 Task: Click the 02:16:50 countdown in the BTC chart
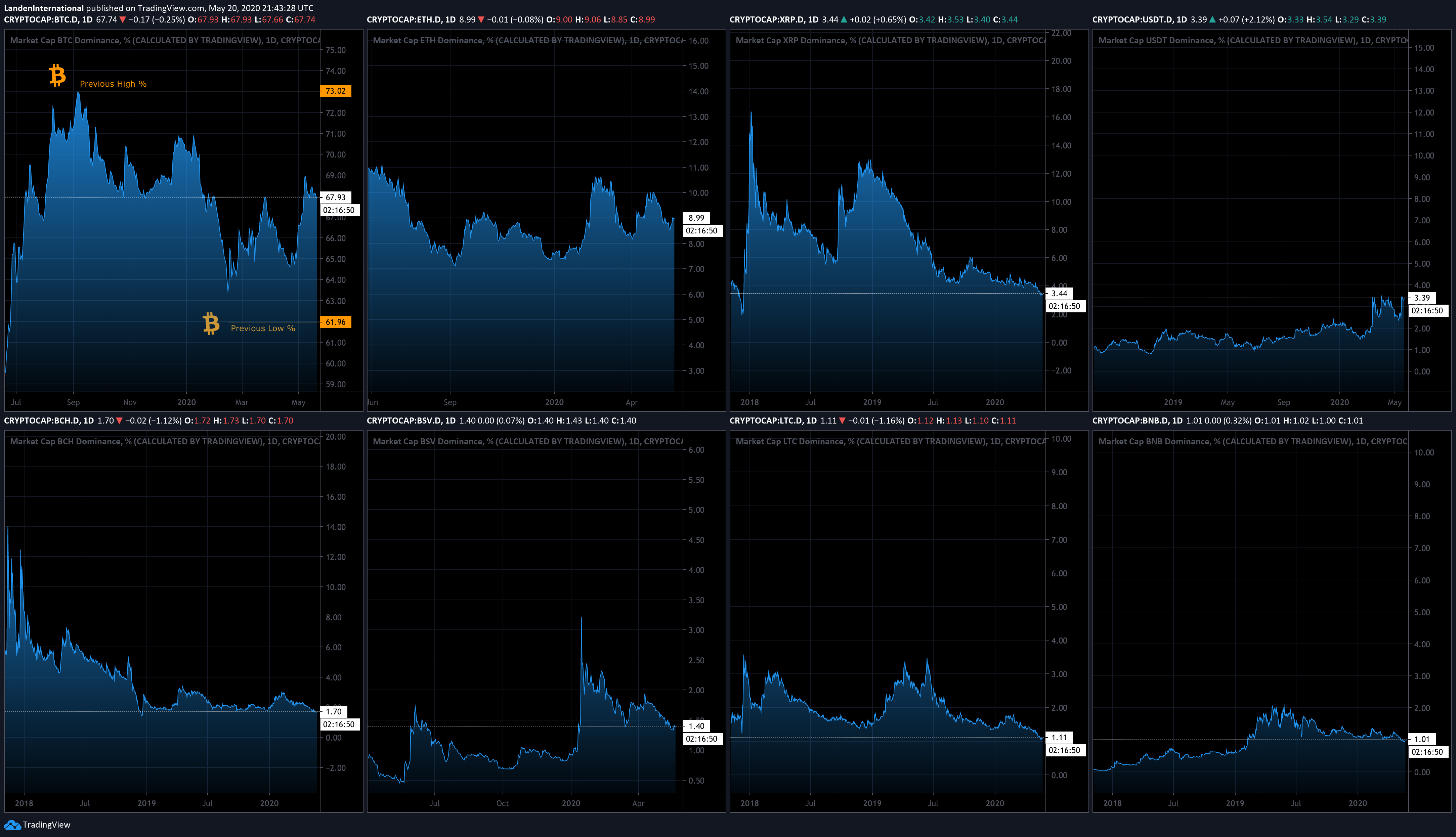(339, 210)
